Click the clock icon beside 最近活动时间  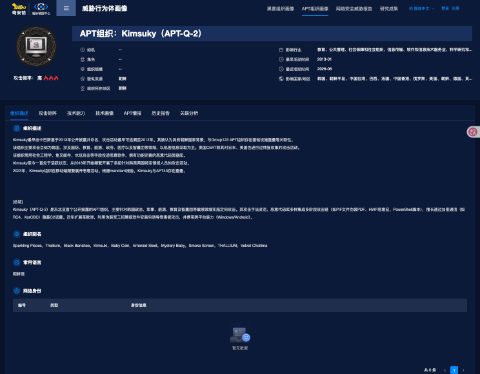[x=281, y=69]
